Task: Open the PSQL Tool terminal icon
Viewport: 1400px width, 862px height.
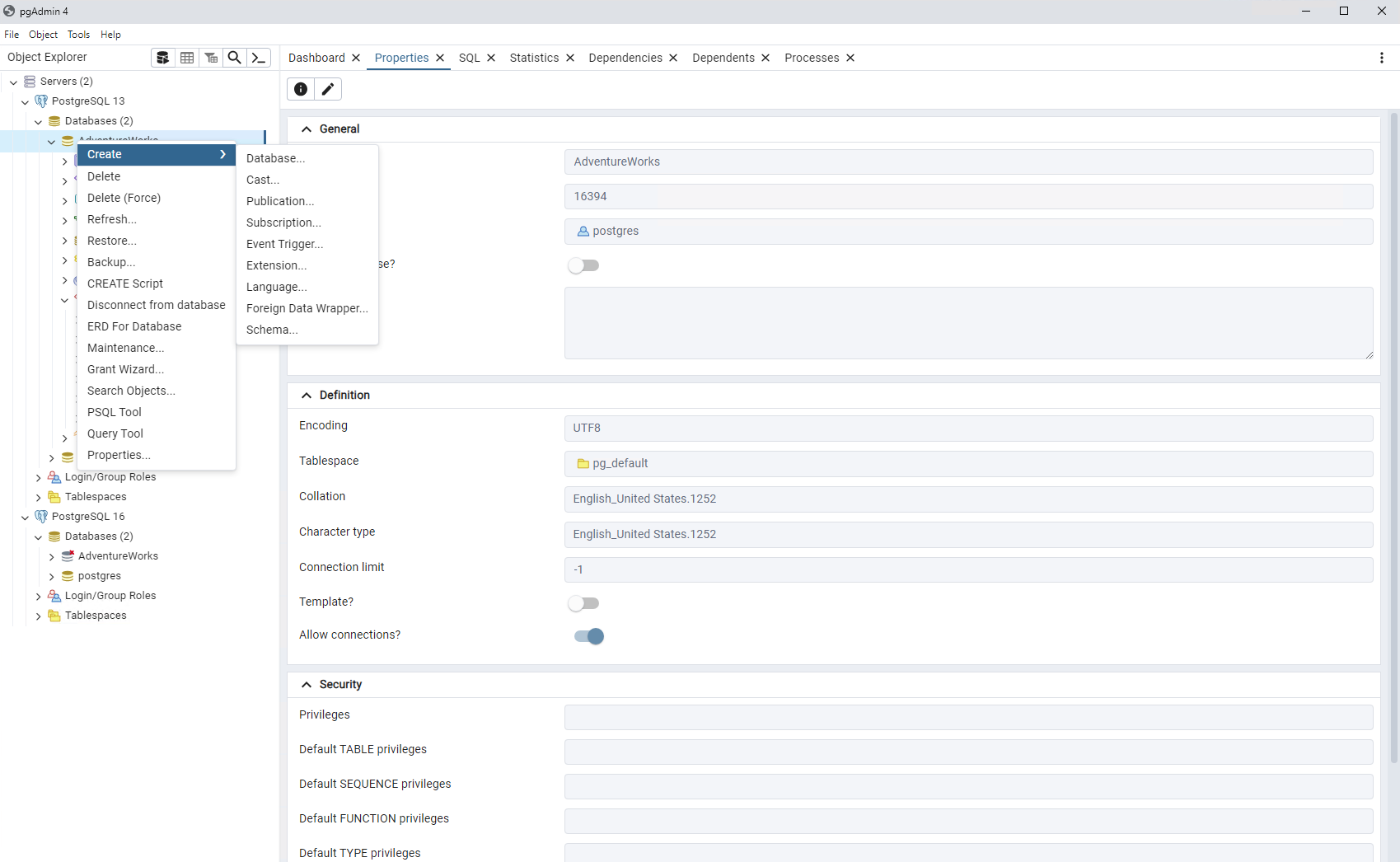Action: (258, 57)
